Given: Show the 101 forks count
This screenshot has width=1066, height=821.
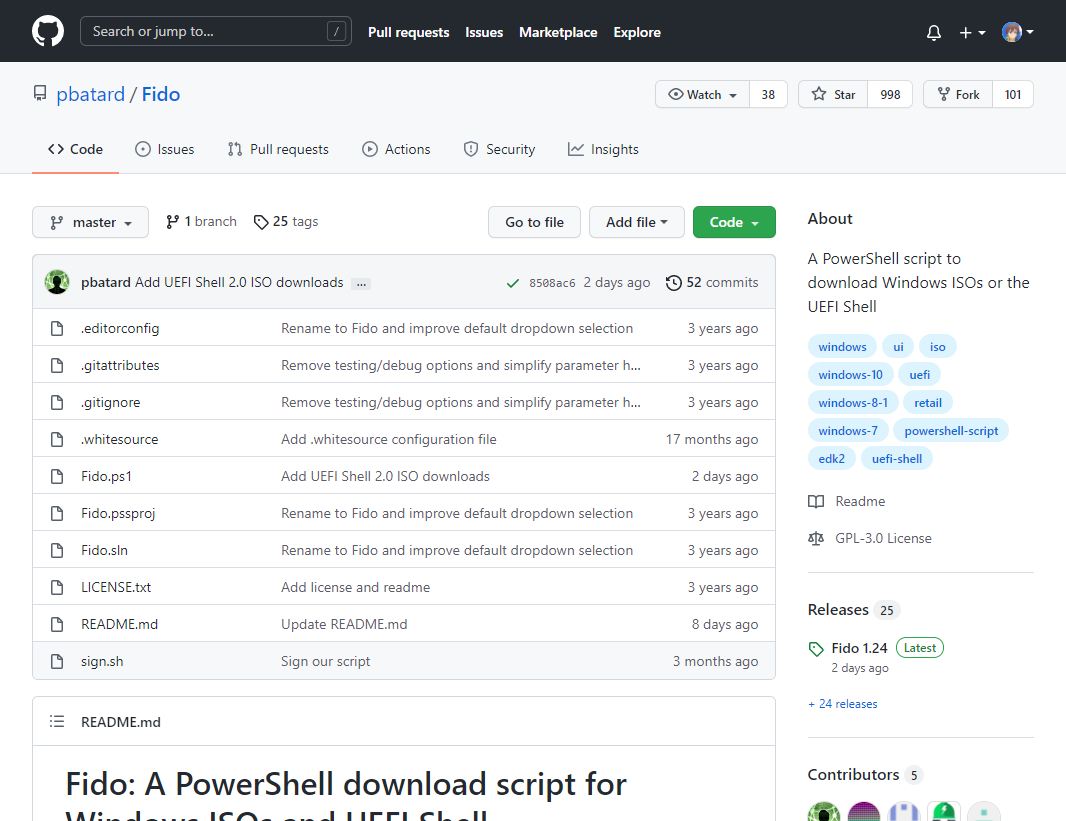Looking at the screenshot, I should point(1013,94).
